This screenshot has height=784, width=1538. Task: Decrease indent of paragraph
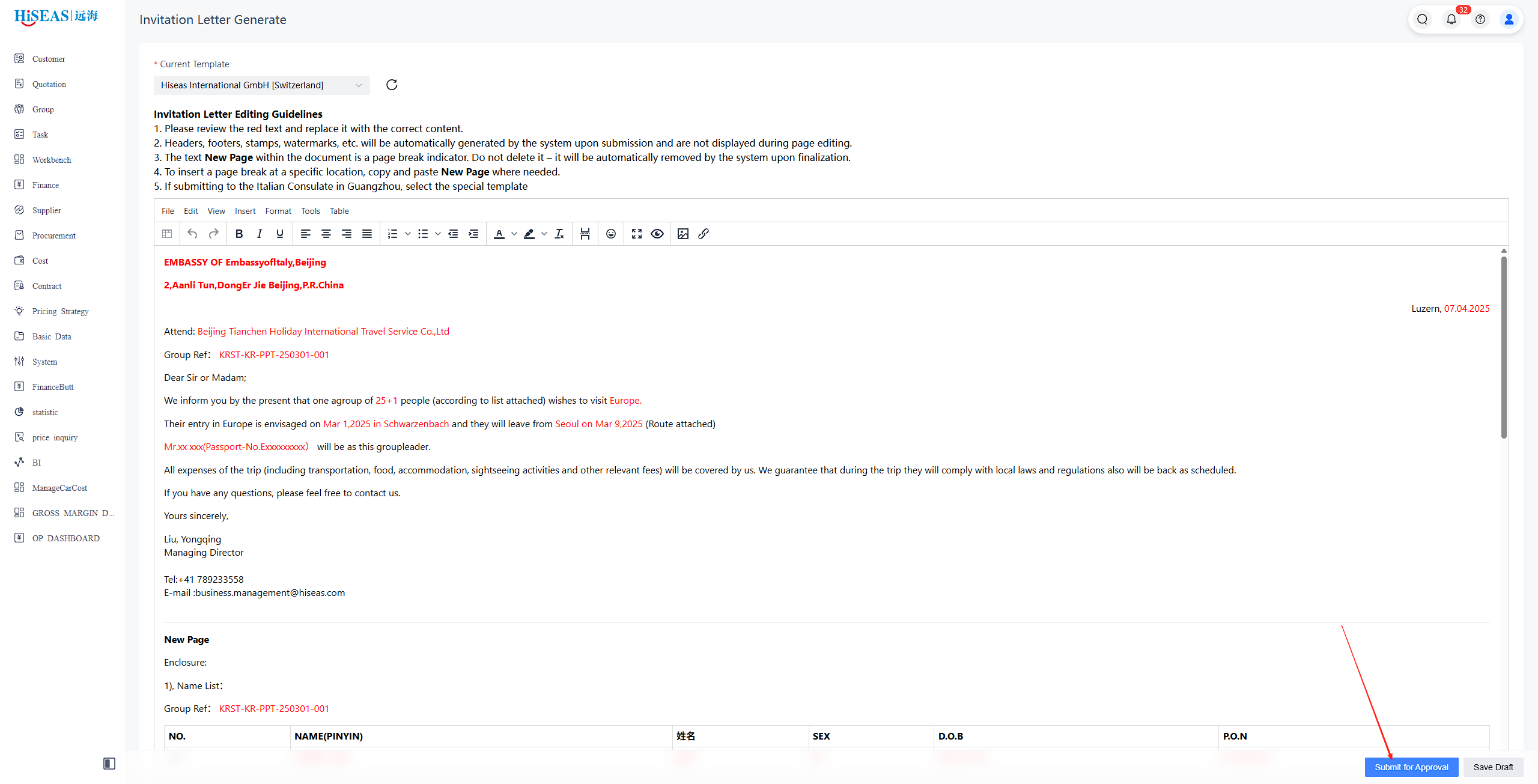point(453,234)
